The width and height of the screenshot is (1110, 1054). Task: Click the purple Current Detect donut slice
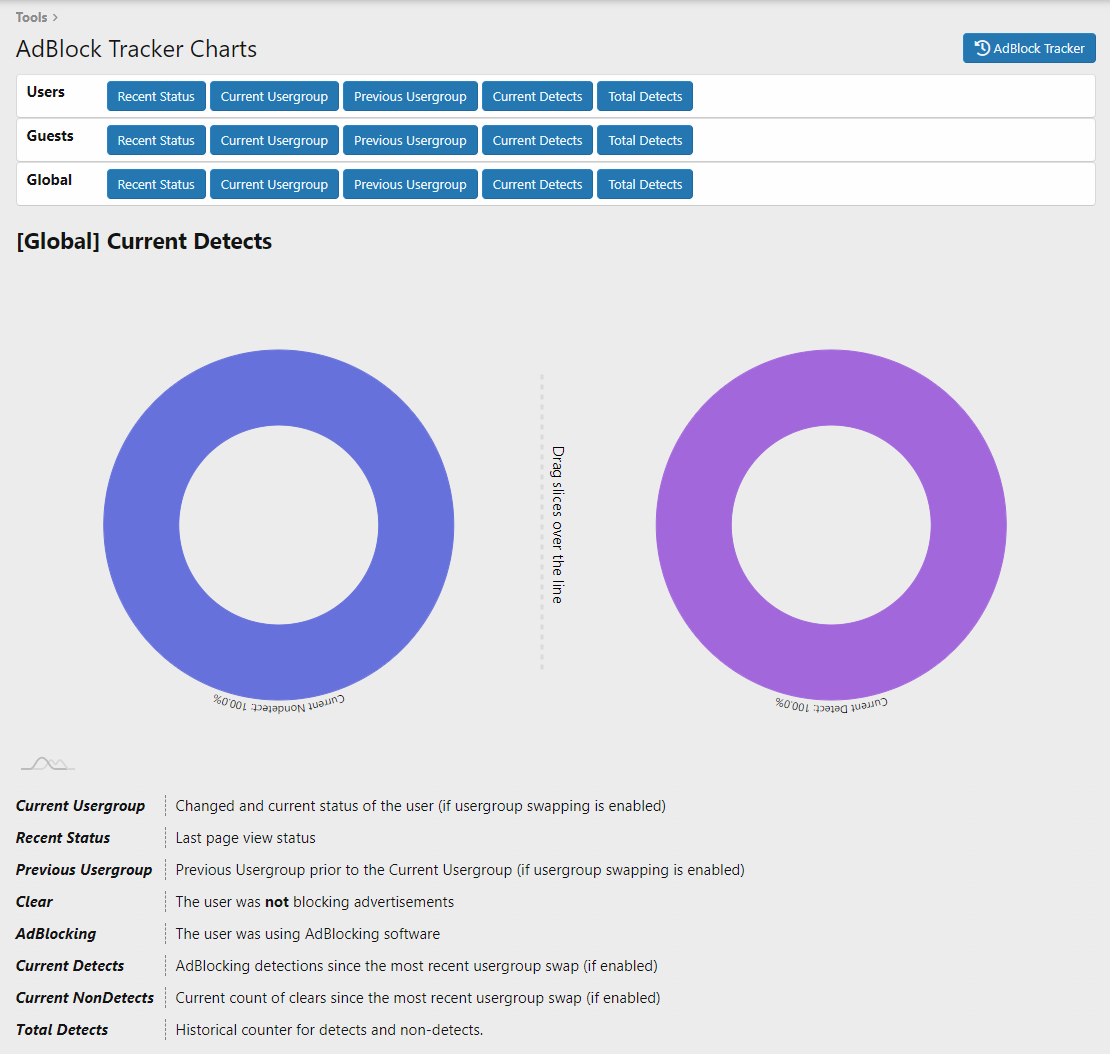968,525
